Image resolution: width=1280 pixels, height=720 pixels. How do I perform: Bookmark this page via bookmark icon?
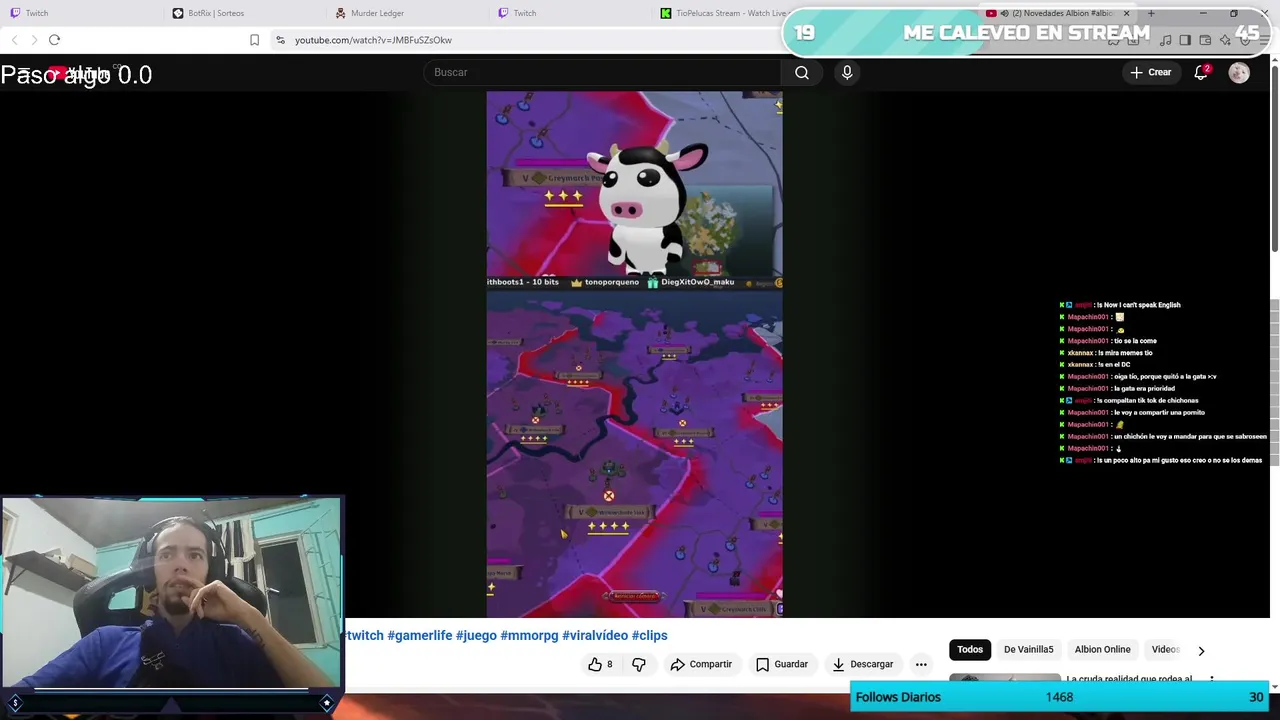pyautogui.click(x=254, y=40)
